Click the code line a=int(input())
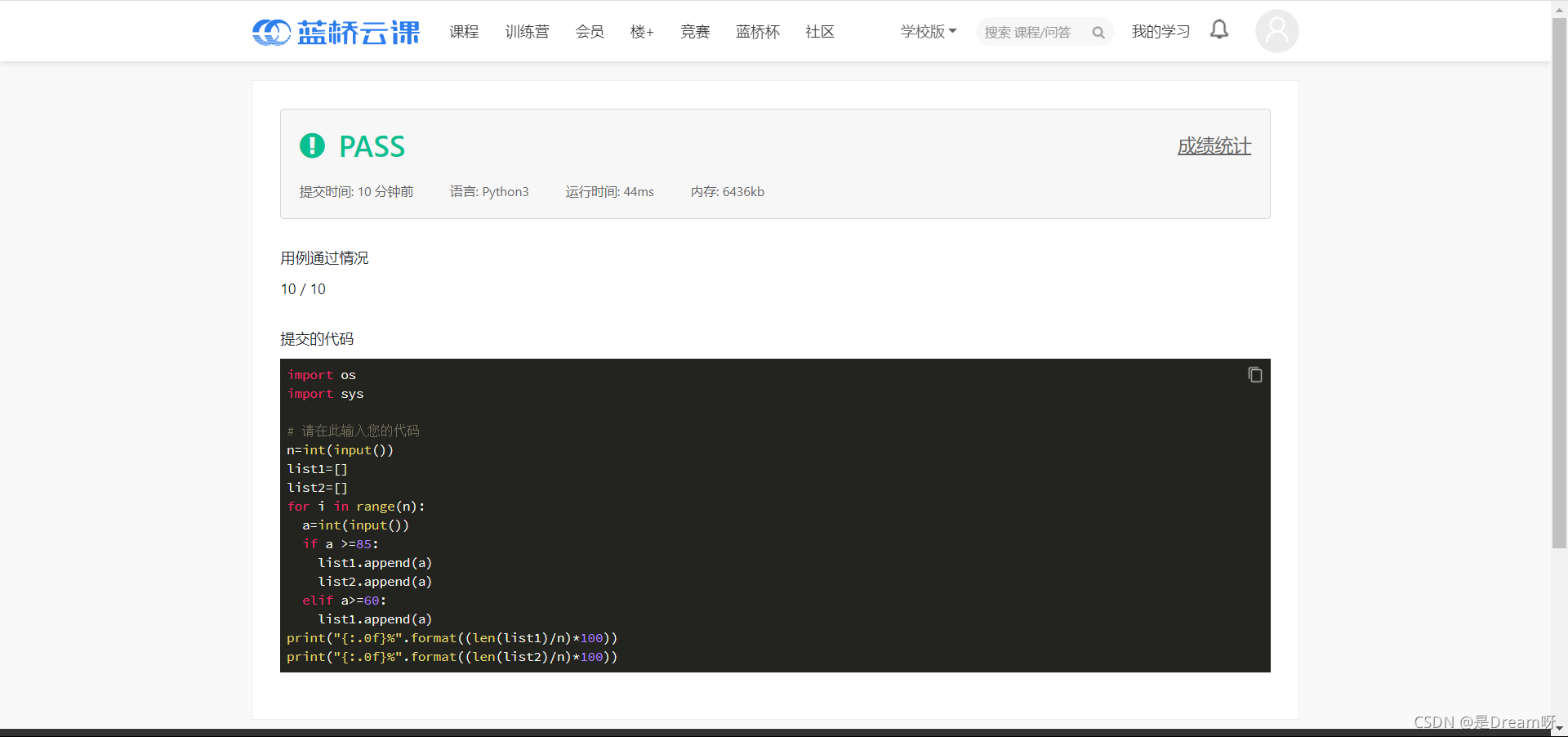 point(355,525)
